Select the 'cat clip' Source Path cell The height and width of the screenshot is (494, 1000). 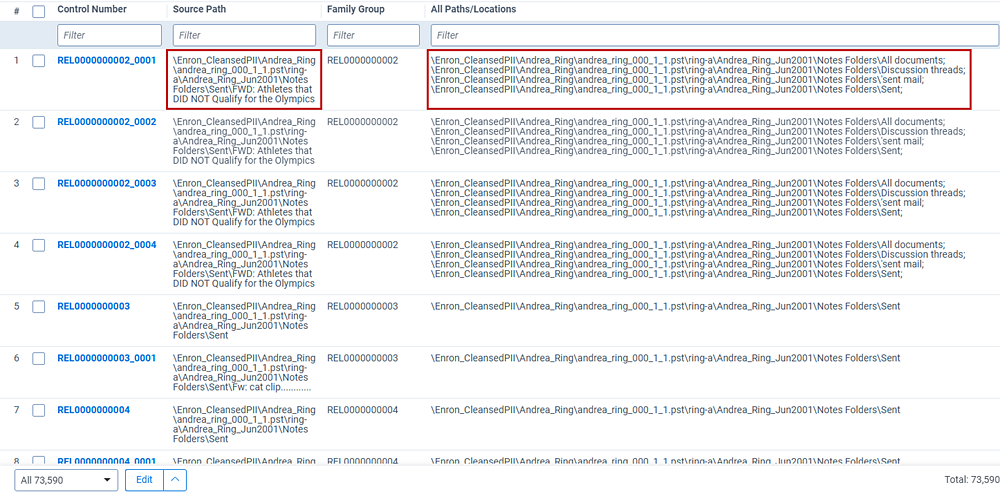[244, 373]
